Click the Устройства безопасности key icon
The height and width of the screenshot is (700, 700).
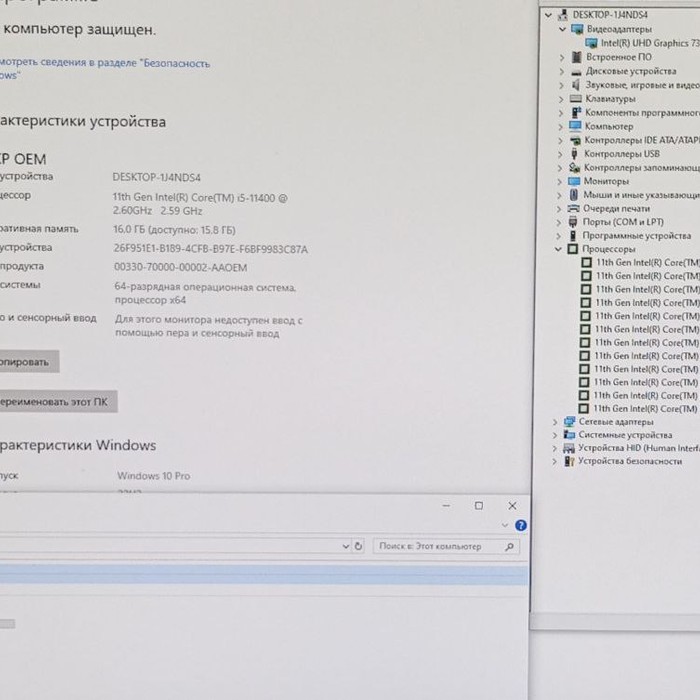[x=569, y=461]
